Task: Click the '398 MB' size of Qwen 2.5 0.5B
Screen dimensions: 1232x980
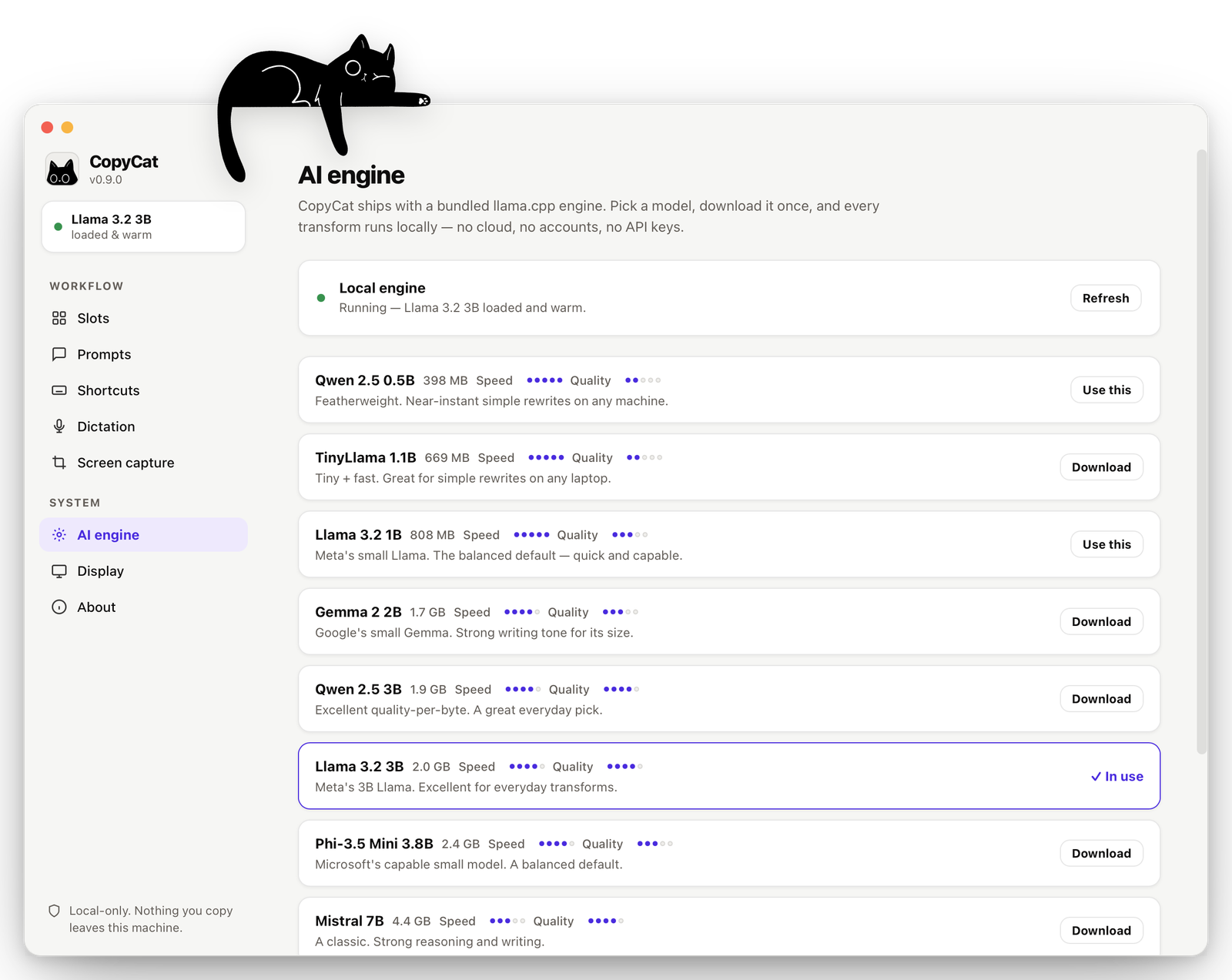Action: coord(445,380)
